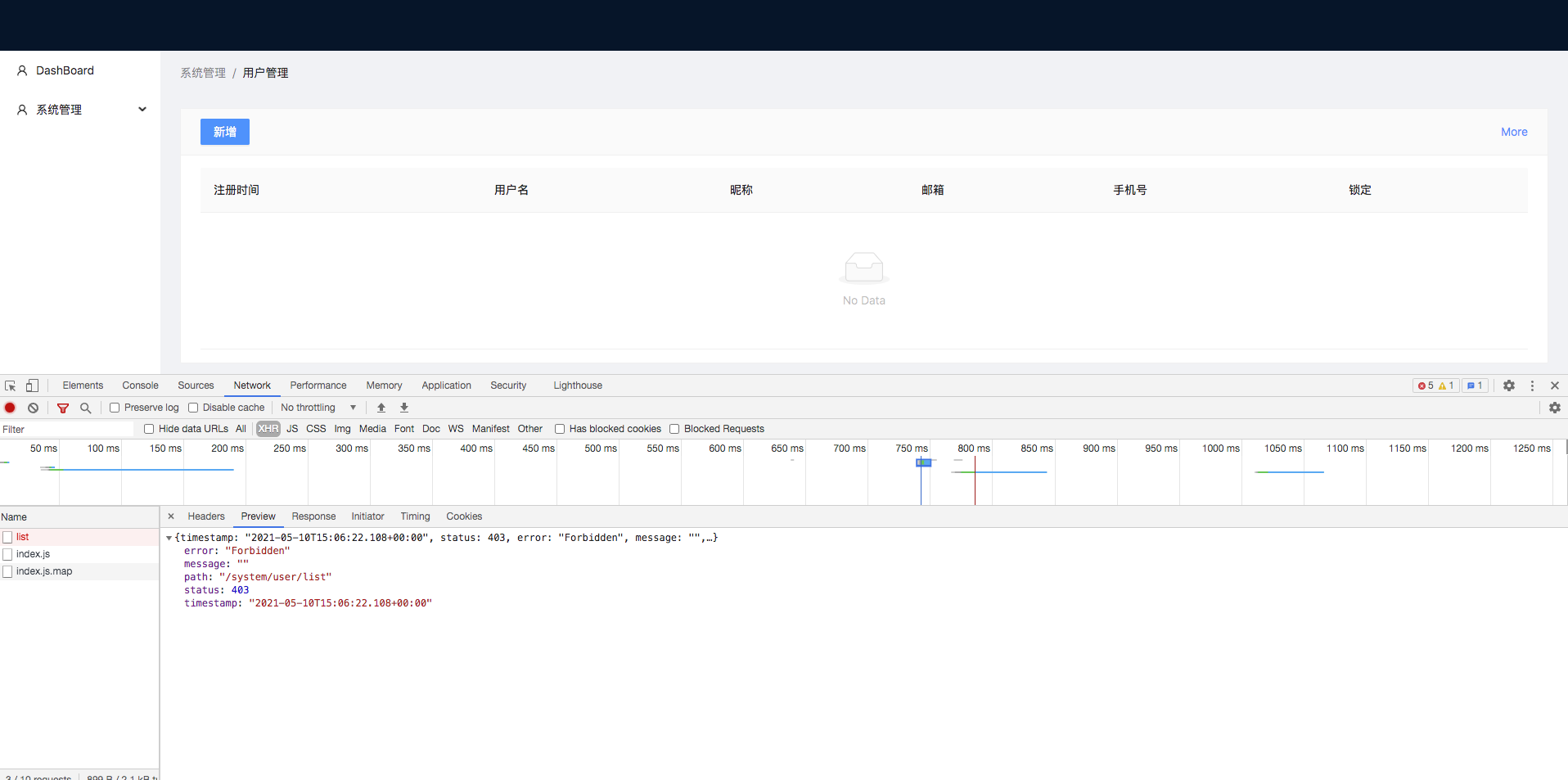Click the blue marker in timeline overview
Screen dimensions: 1568x780
(x=923, y=462)
